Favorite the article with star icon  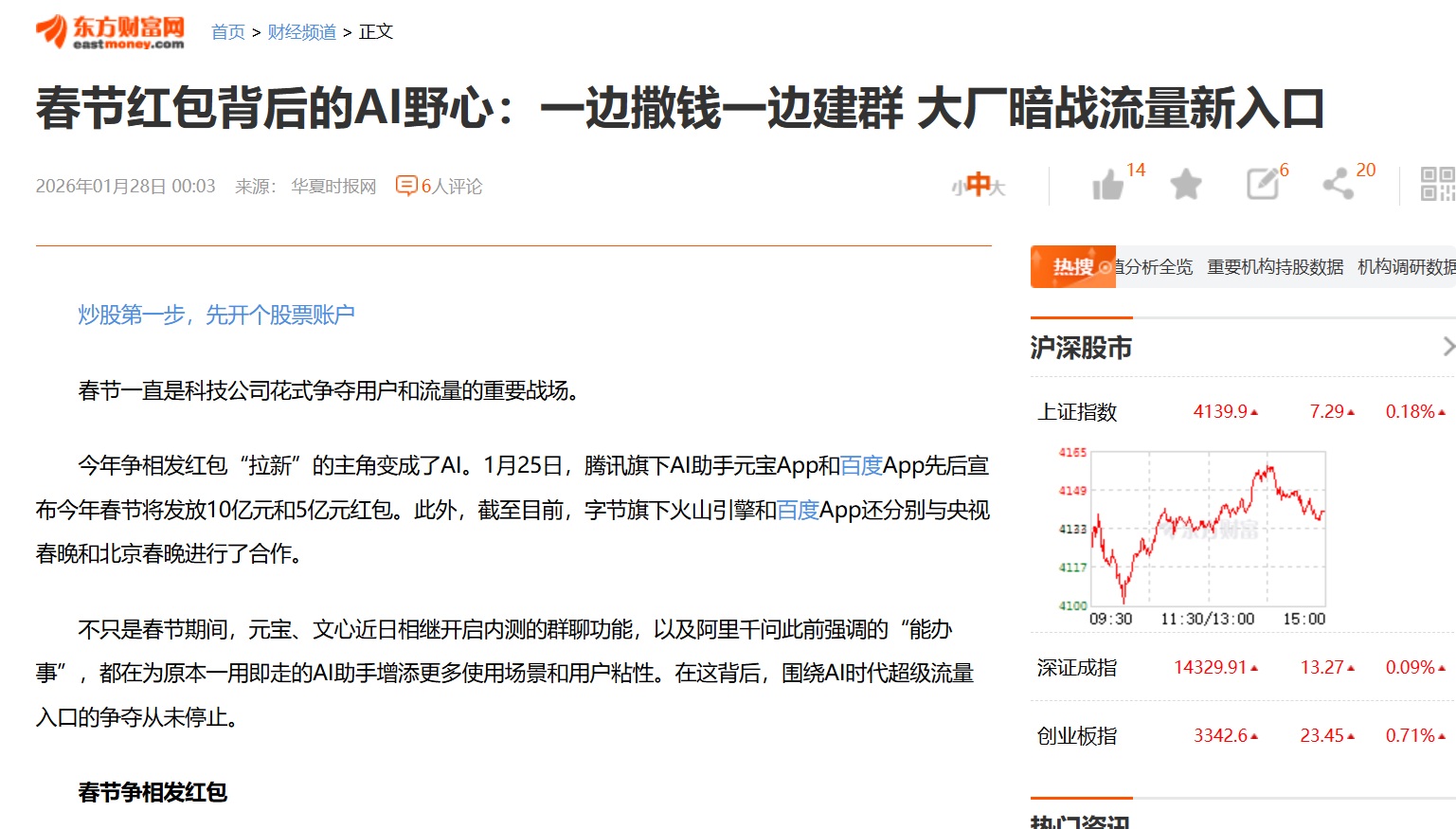coord(1185,184)
